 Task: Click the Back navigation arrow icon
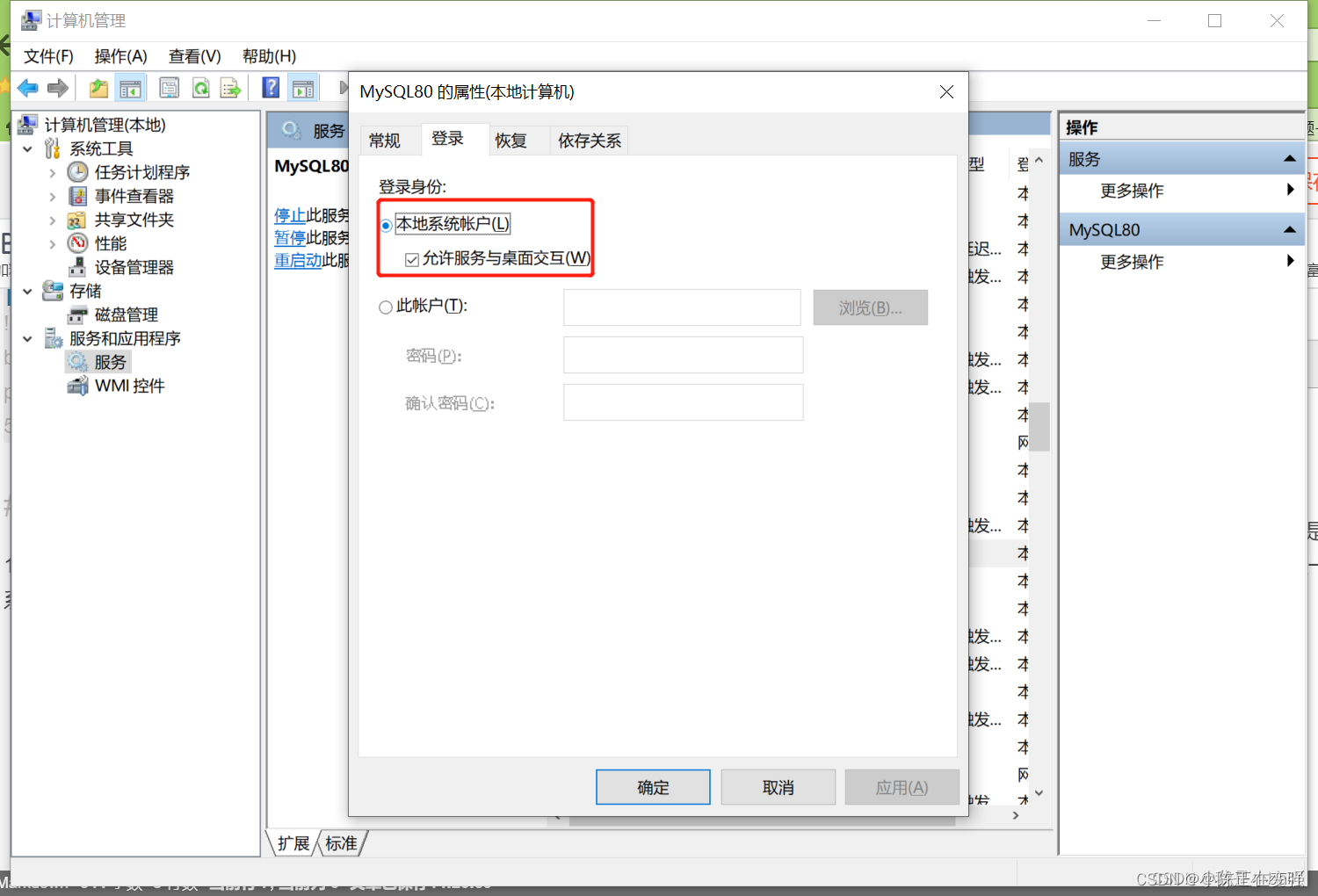coord(27,88)
